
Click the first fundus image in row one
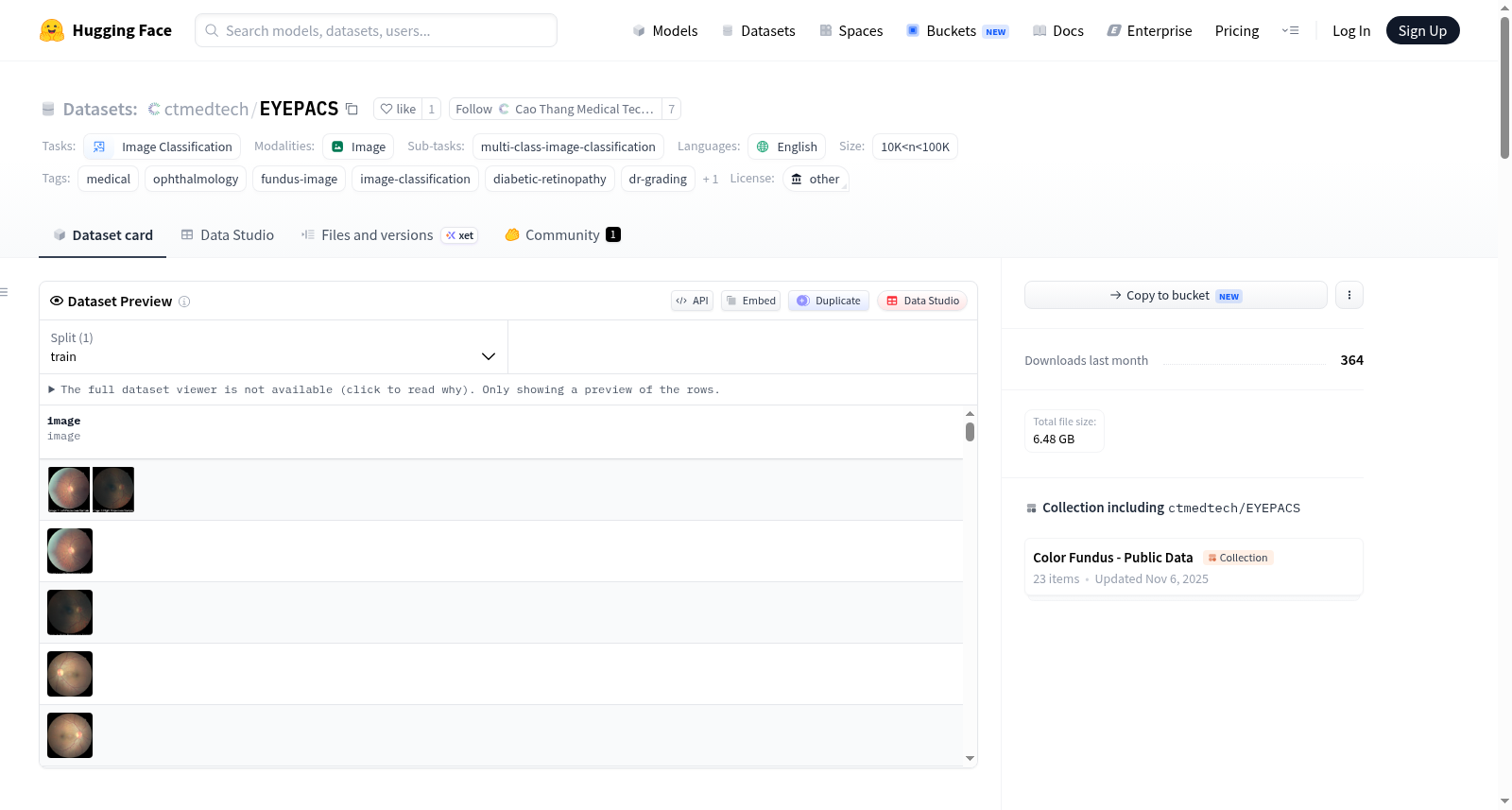click(x=69, y=490)
